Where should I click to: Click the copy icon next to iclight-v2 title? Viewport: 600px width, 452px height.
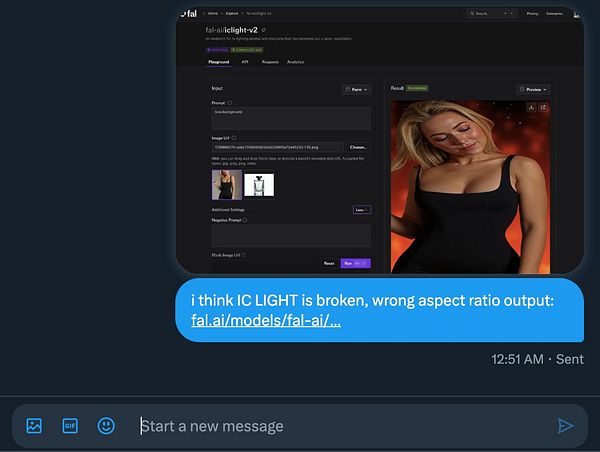(264, 30)
